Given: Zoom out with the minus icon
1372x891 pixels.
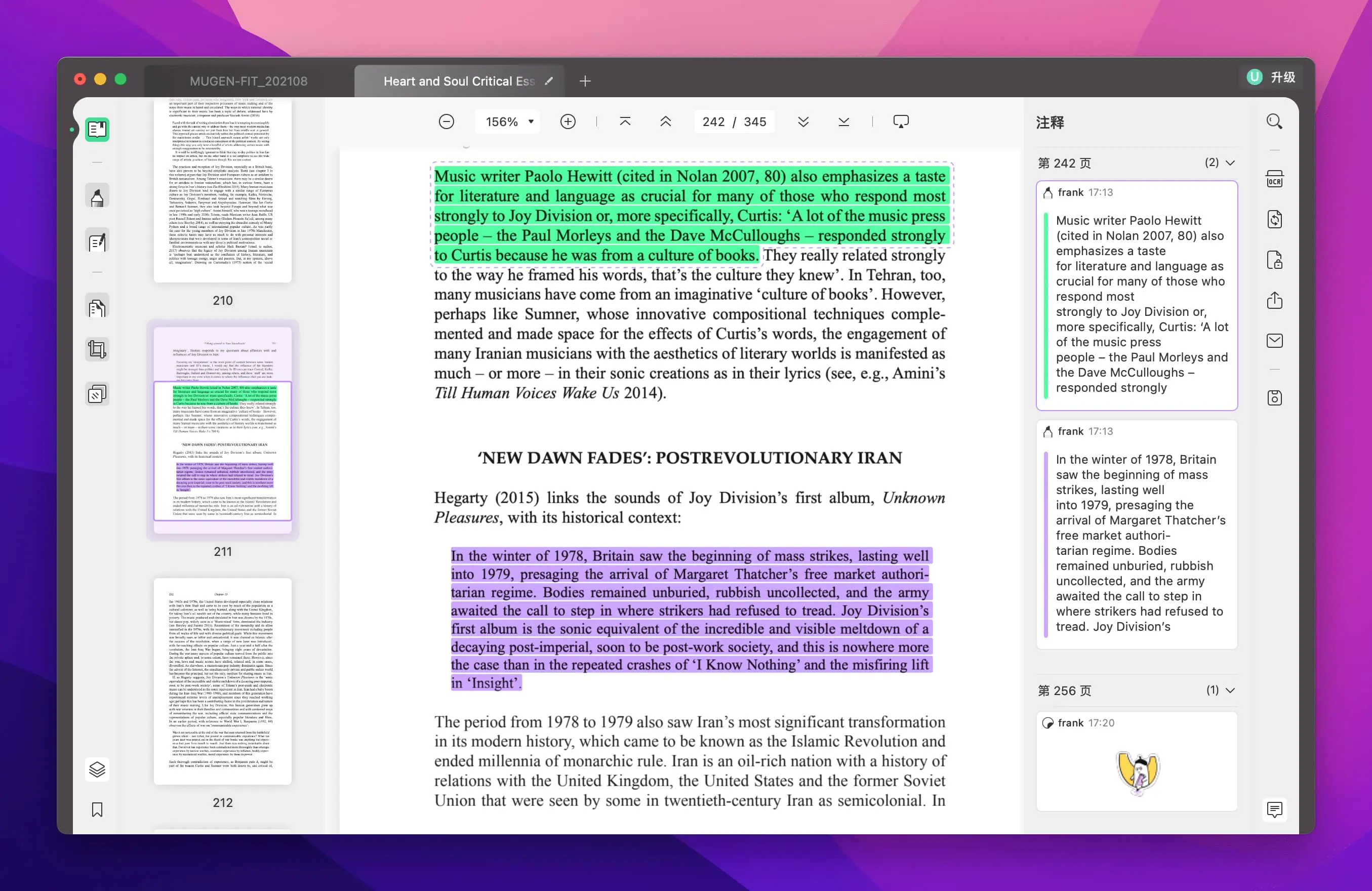Looking at the screenshot, I should point(446,121).
